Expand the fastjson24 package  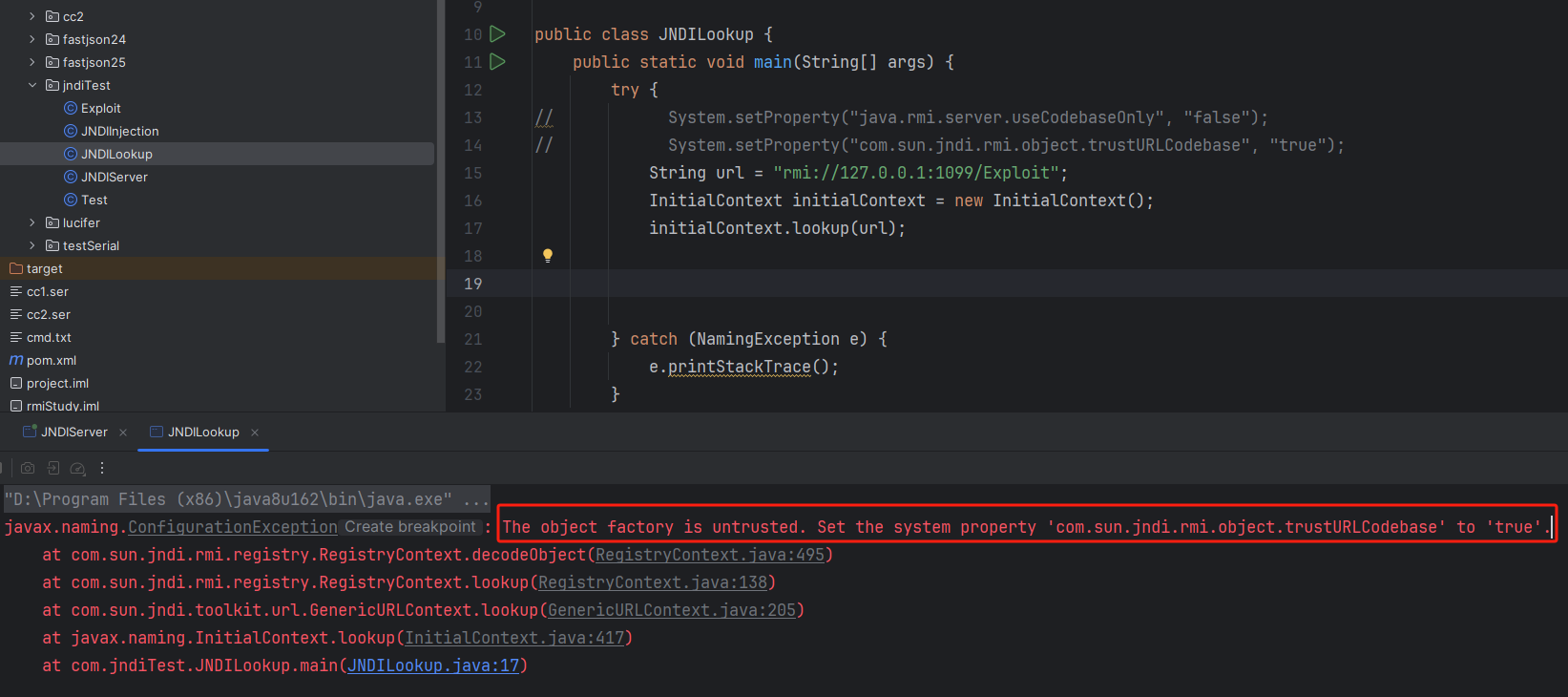pyautogui.click(x=32, y=39)
